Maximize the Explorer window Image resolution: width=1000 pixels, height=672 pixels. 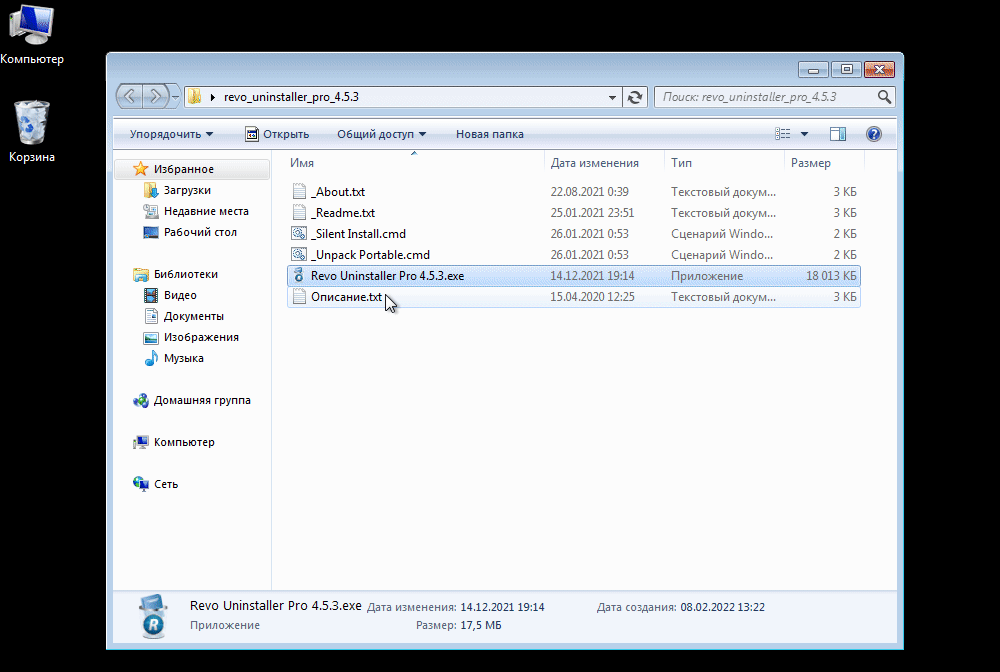pyautogui.click(x=846, y=69)
